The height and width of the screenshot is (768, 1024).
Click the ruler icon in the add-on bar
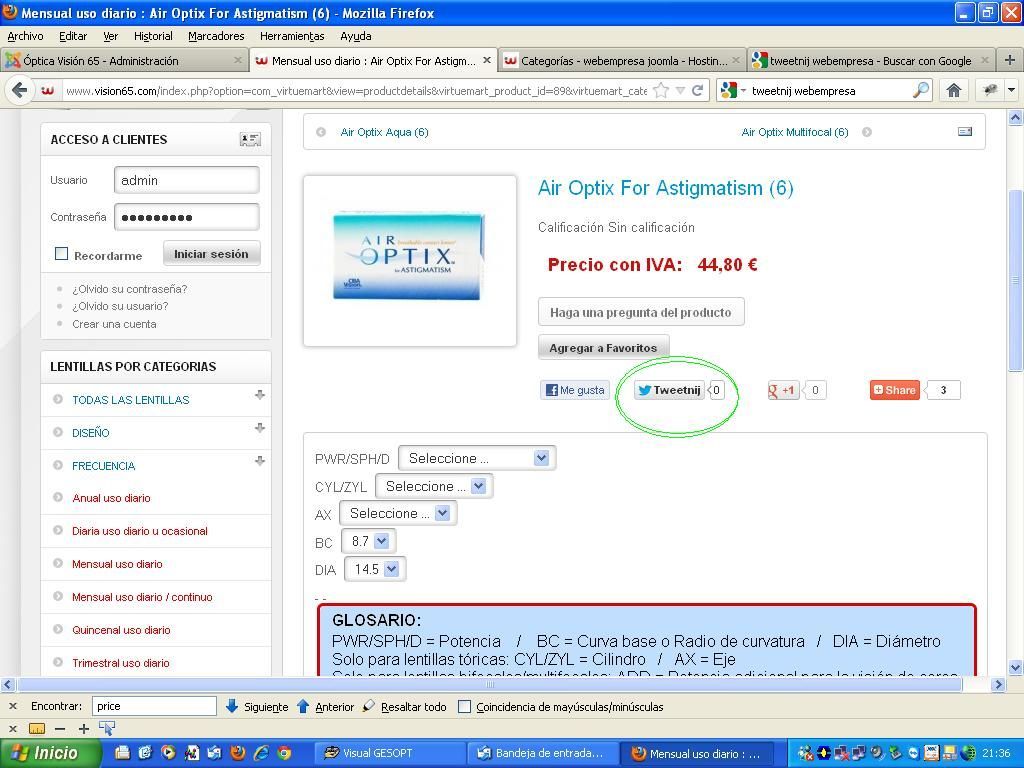pyautogui.click(x=37, y=728)
